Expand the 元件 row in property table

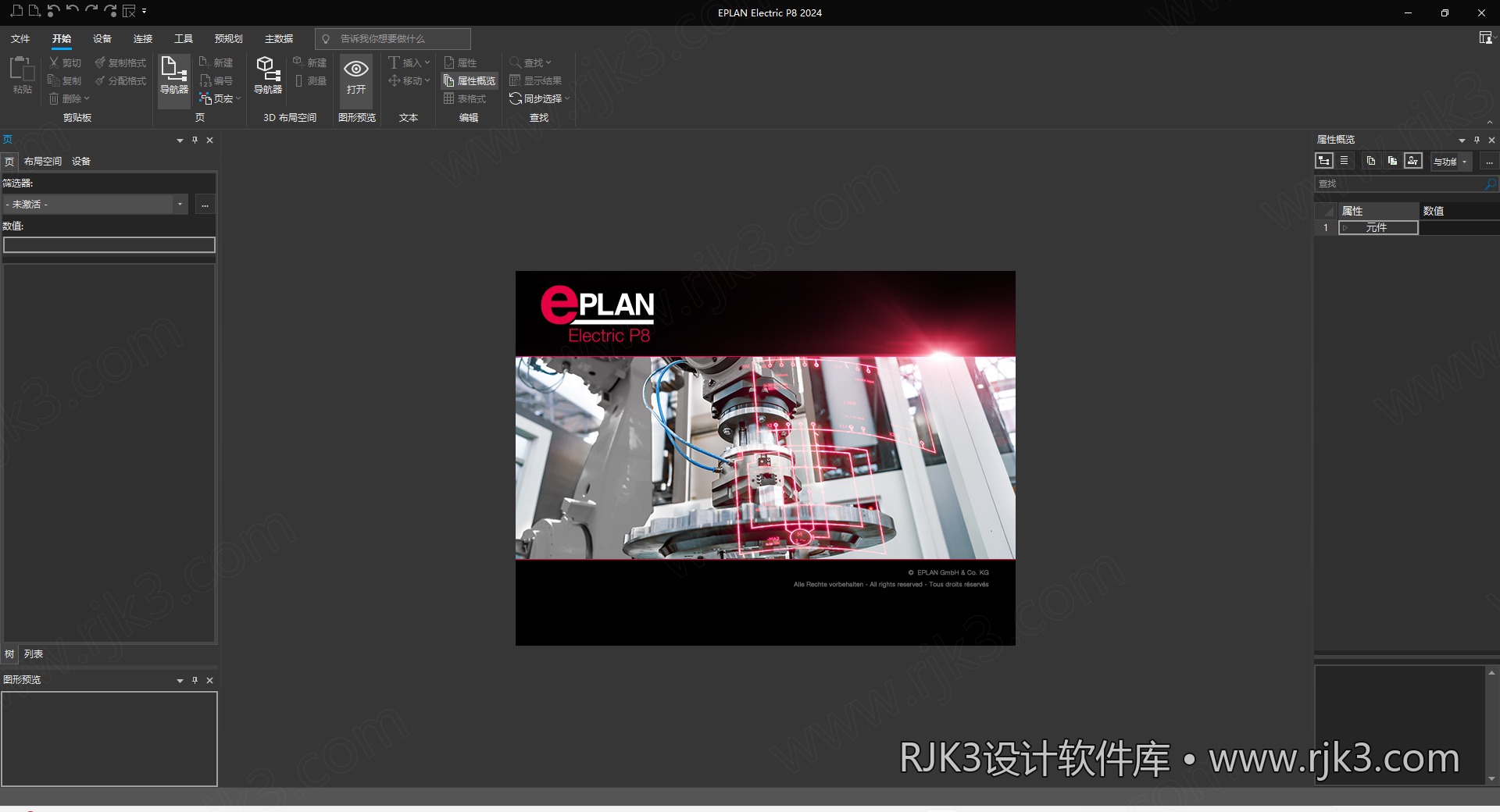click(1345, 227)
